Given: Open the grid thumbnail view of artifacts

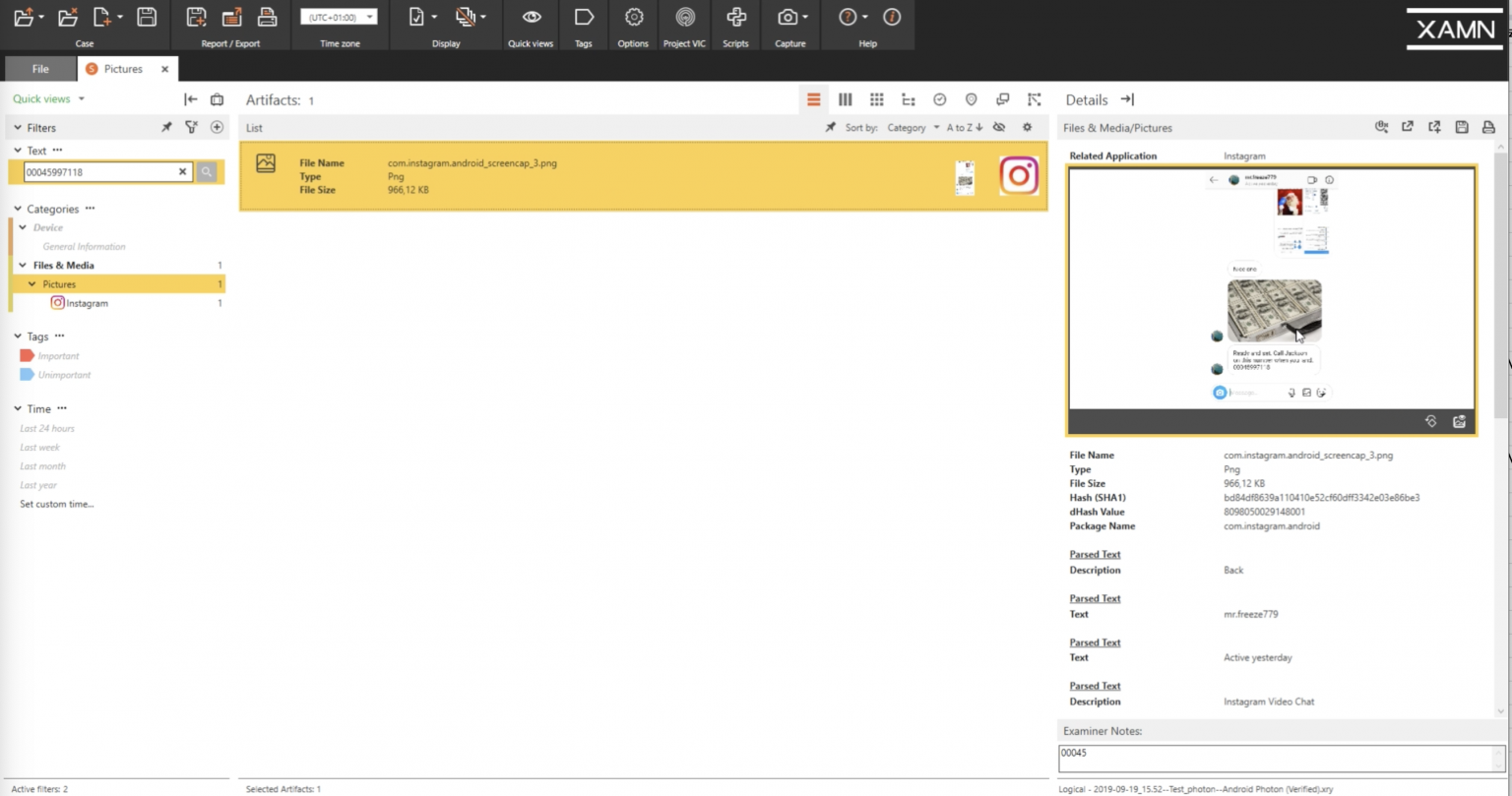Looking at the screenshot, I should pyautogui.click(x=876, y=99).
